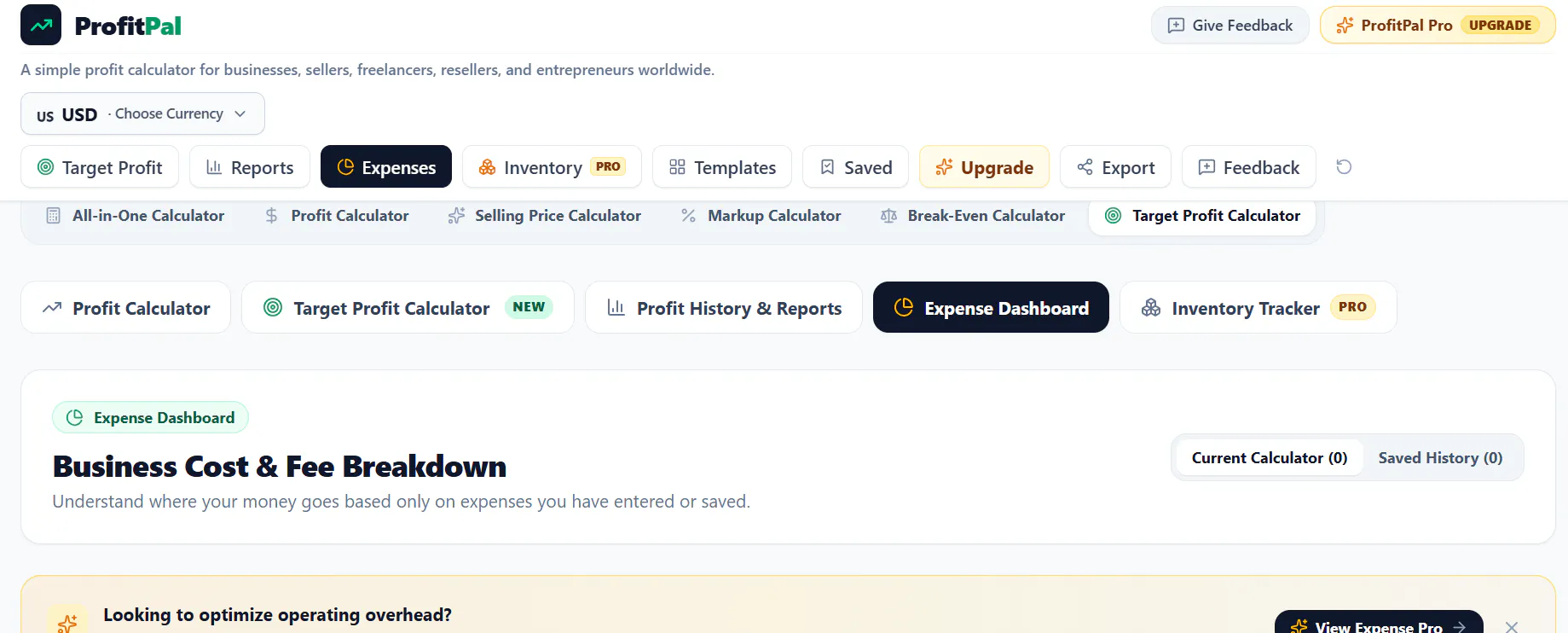
Task: Click the orange Upgrade nav button
Action: (x=984, y=166)
